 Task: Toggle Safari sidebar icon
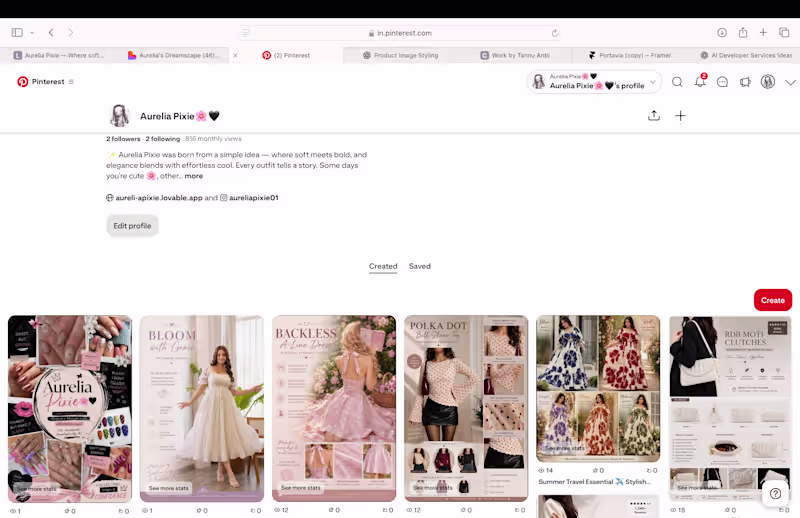[x=17, y=33]
